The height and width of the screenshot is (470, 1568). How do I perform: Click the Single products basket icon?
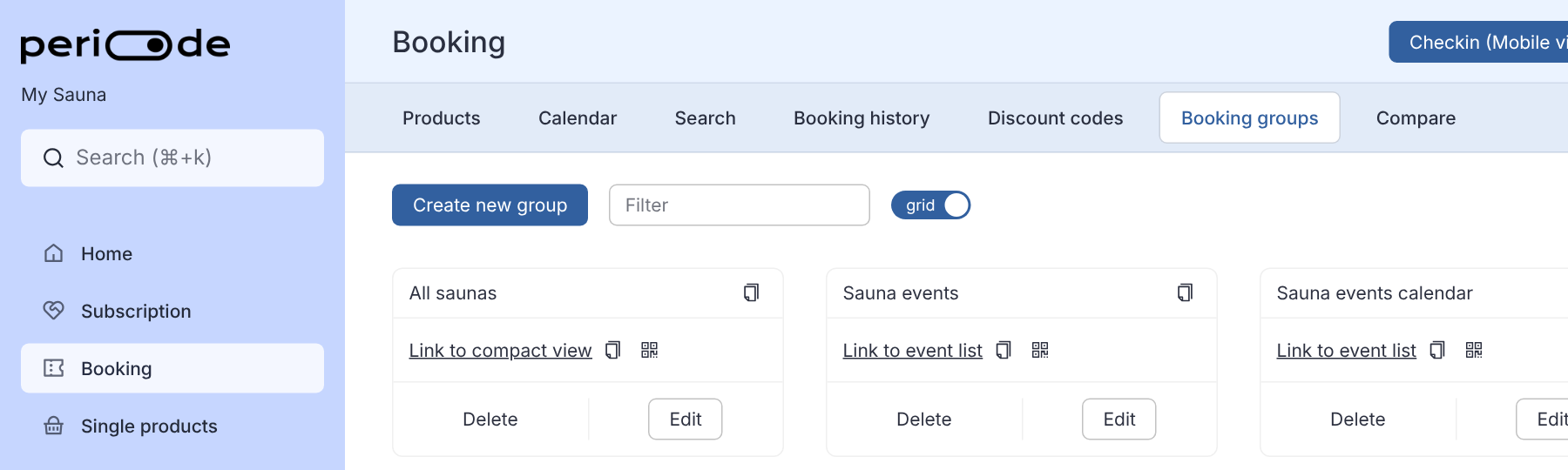(x=54, y=426)
